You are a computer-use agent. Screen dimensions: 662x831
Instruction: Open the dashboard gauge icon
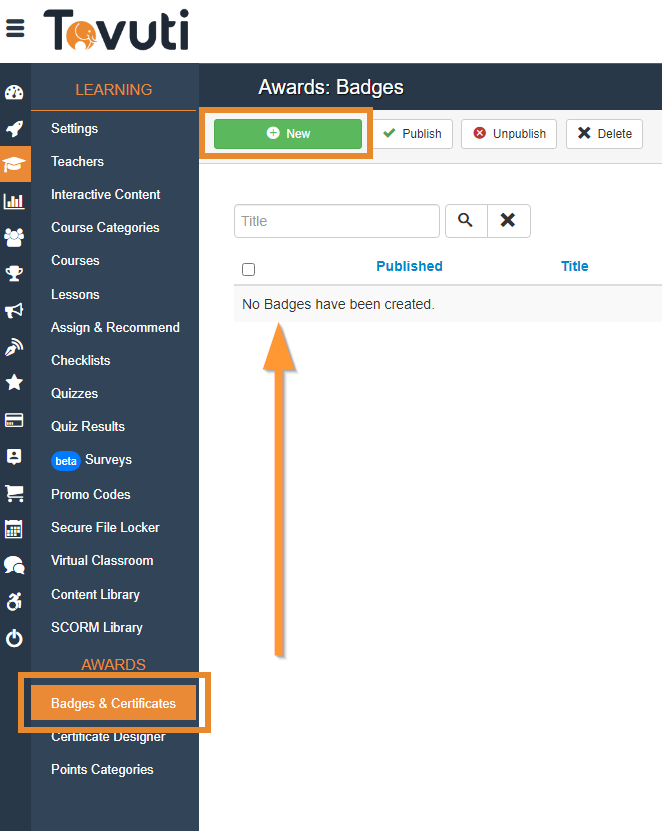tap(14, 93)
